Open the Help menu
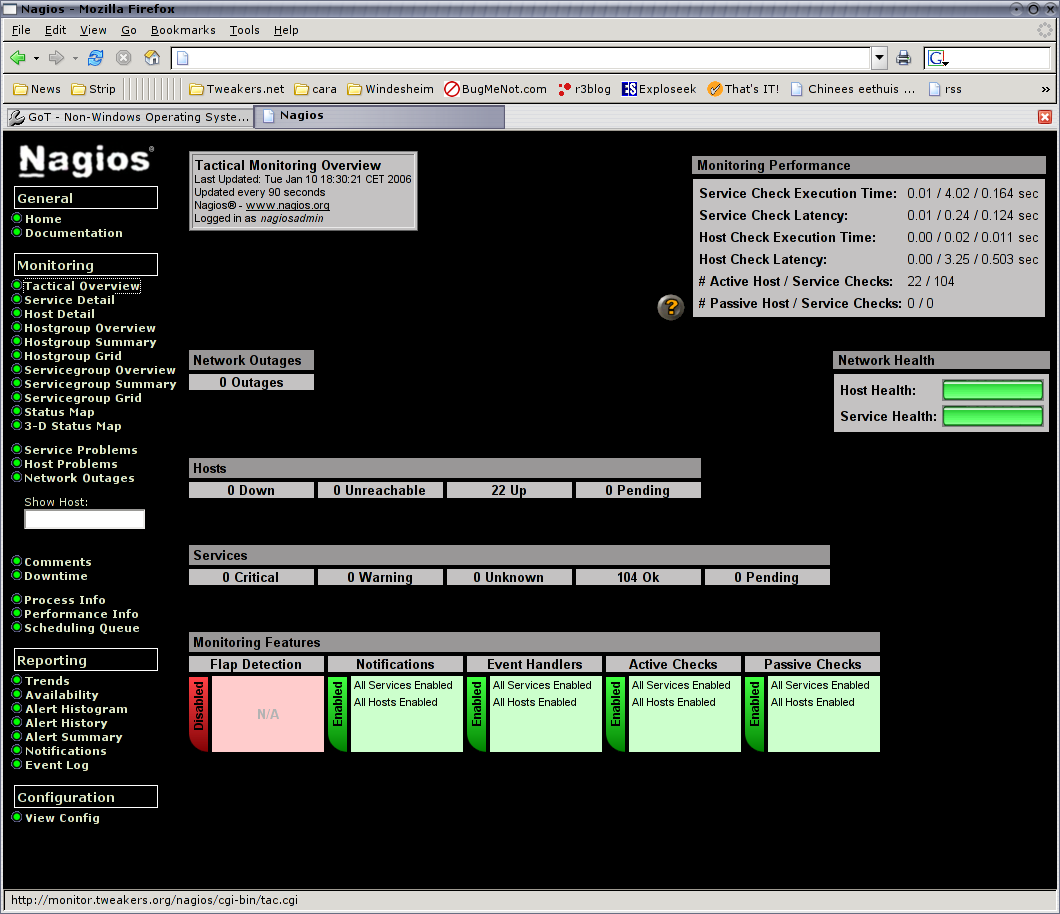The image size is (1060, 914). tap(286, 30)
